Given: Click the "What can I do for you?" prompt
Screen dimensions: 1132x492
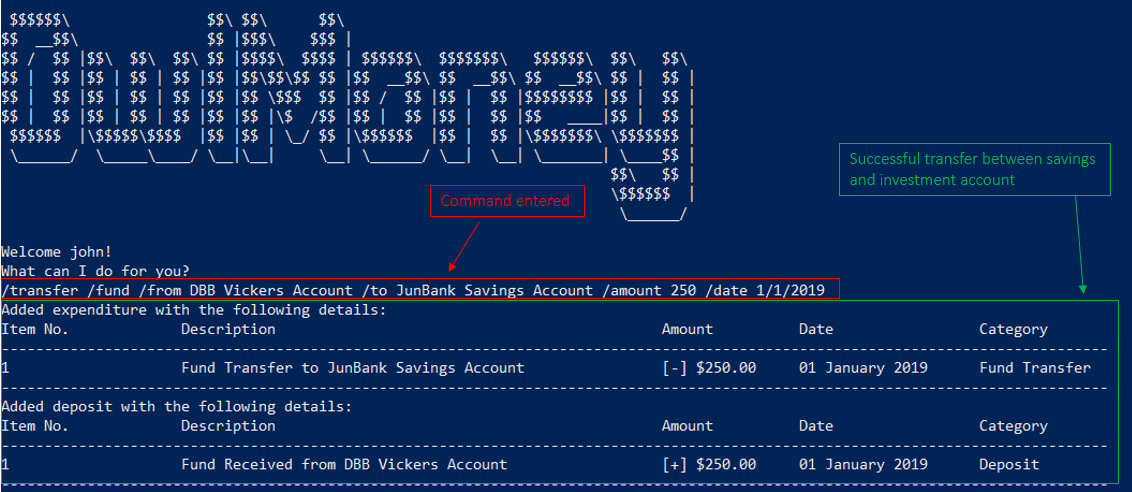Looking at the screenshot, I should click(96, 271).
